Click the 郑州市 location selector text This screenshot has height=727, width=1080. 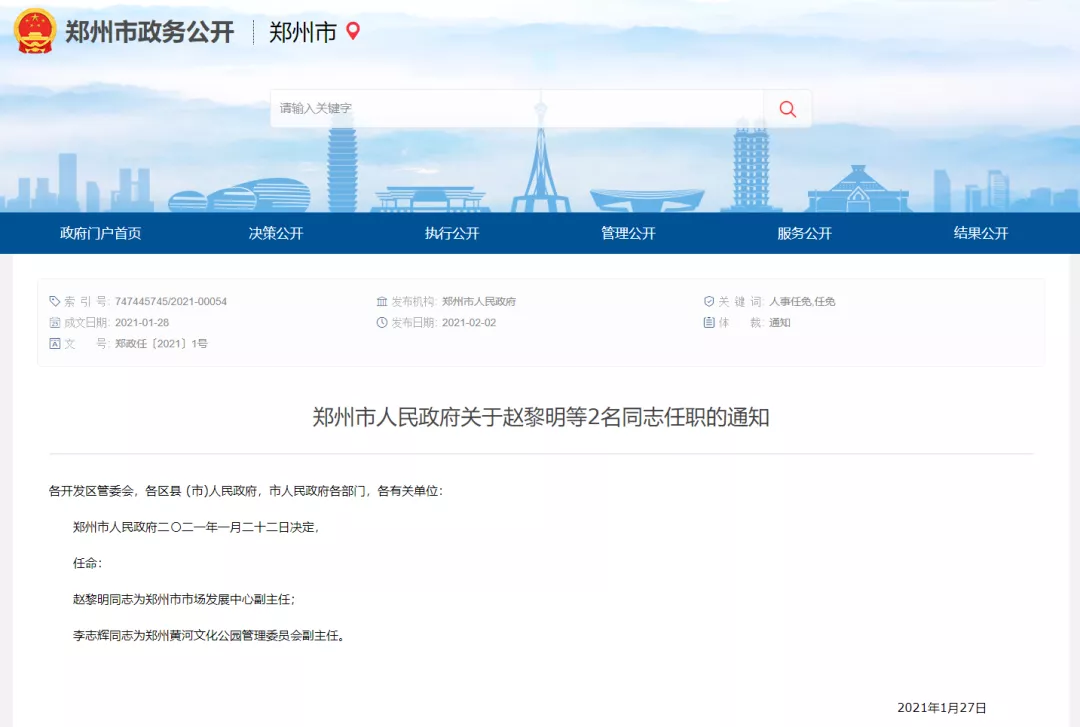click(303, 32)
